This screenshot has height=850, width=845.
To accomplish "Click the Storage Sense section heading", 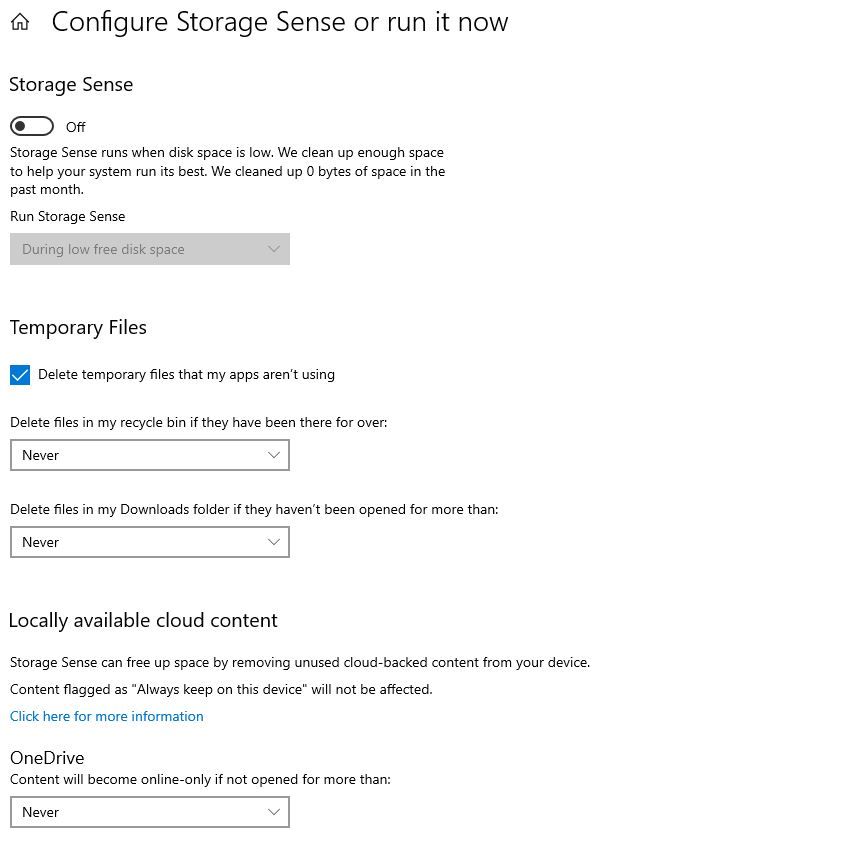I will pyautogui.click(x=71, y=85).
